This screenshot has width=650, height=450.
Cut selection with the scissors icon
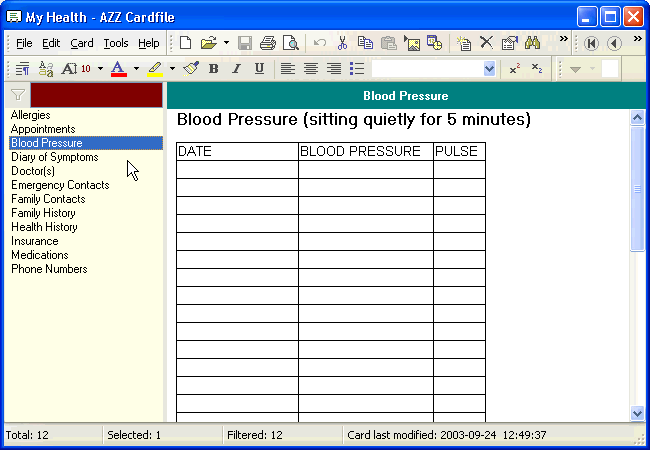342,43
